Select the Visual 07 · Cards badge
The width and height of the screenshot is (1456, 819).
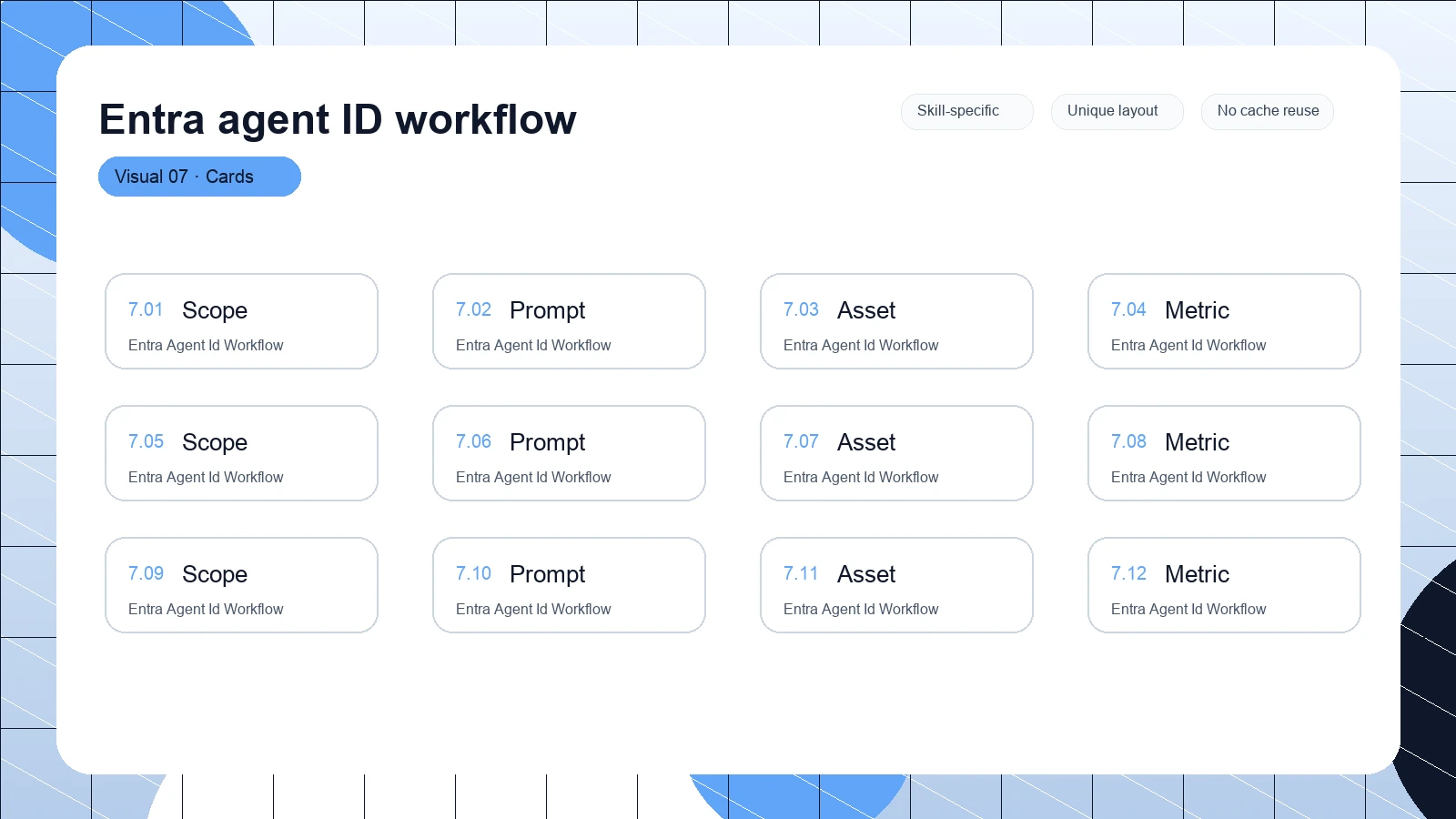coord(199,177)
